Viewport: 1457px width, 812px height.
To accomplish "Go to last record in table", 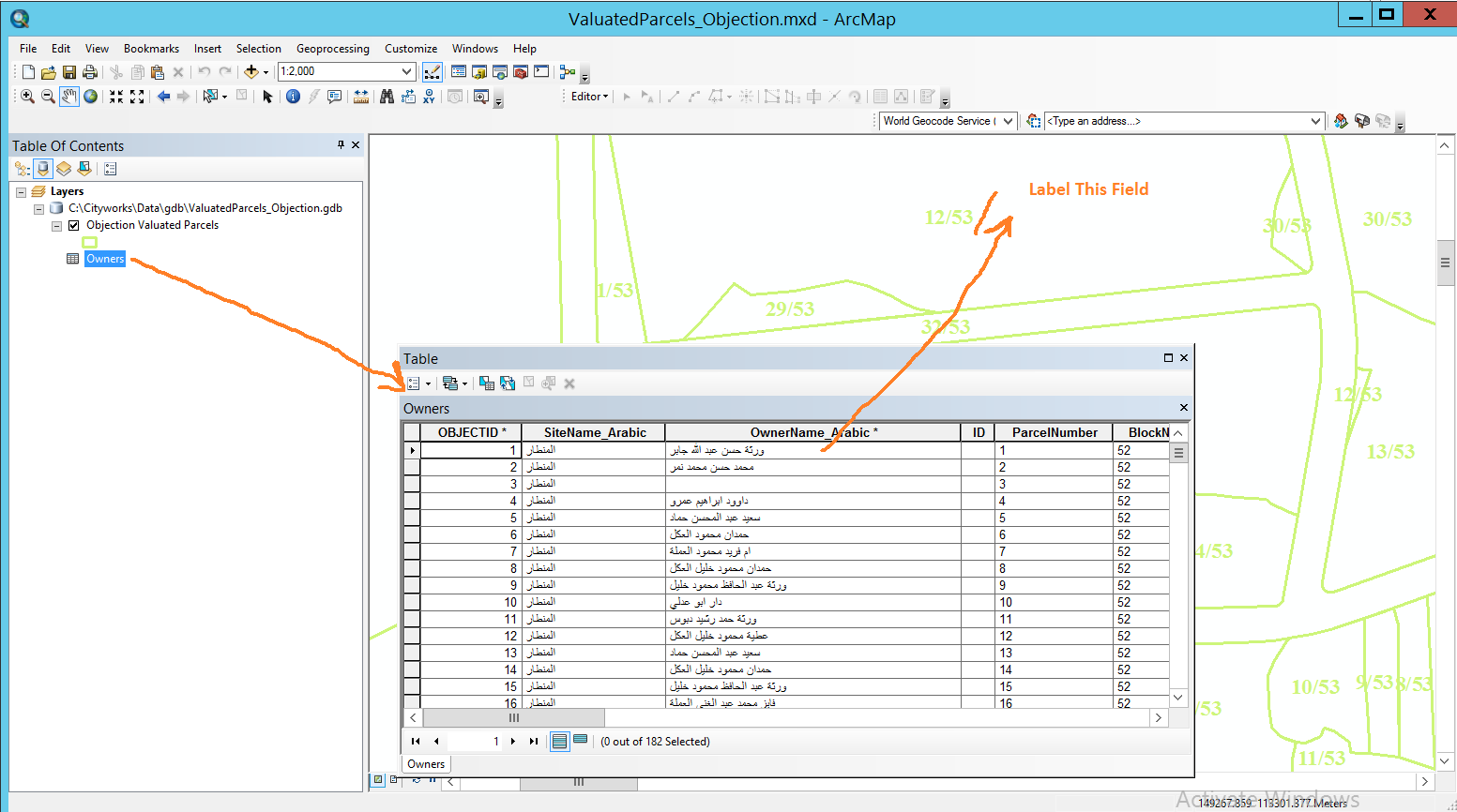I will [534, 741].
